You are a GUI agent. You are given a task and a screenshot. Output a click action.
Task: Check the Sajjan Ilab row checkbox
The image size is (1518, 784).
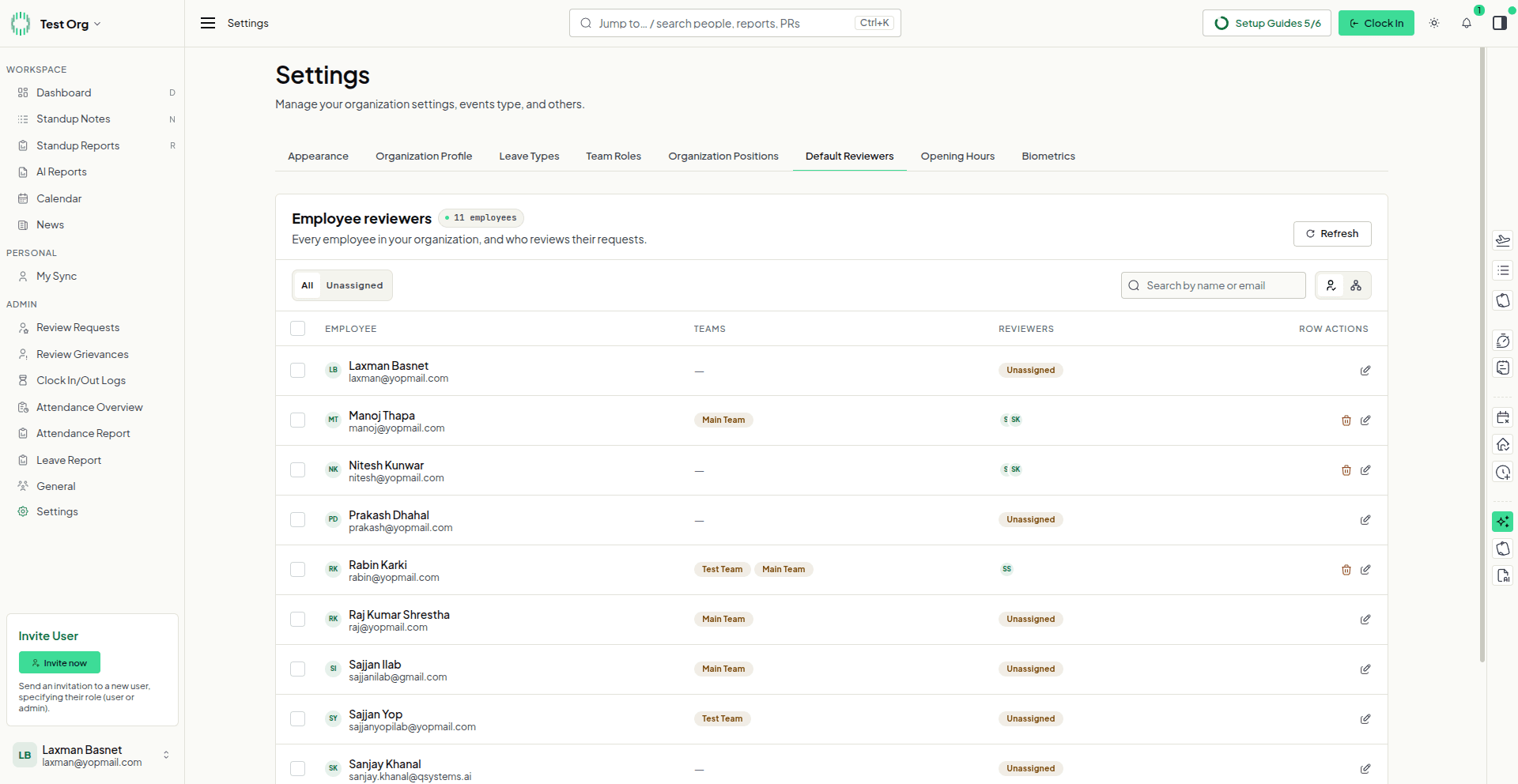coord(298,669)
